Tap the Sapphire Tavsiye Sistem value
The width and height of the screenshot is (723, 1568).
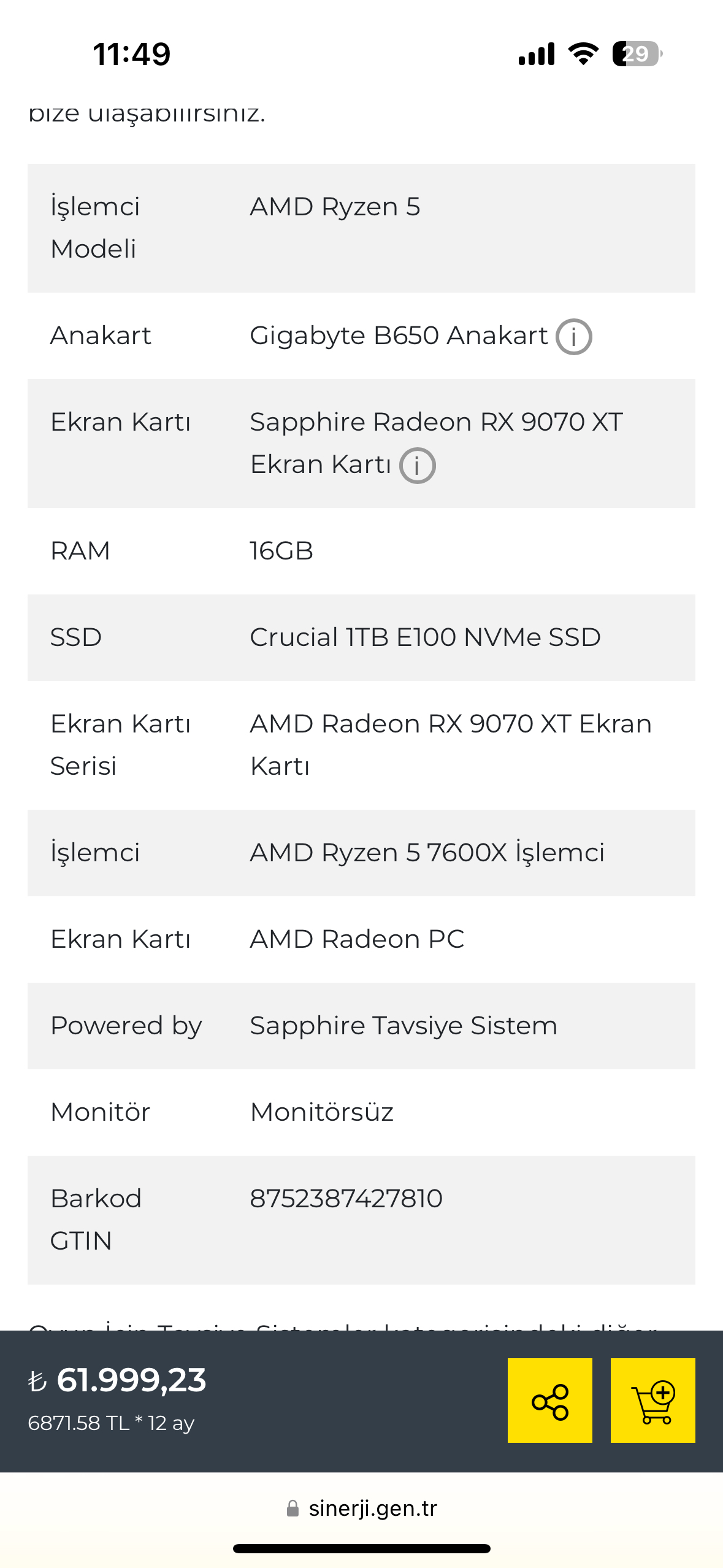point(404,1026)
